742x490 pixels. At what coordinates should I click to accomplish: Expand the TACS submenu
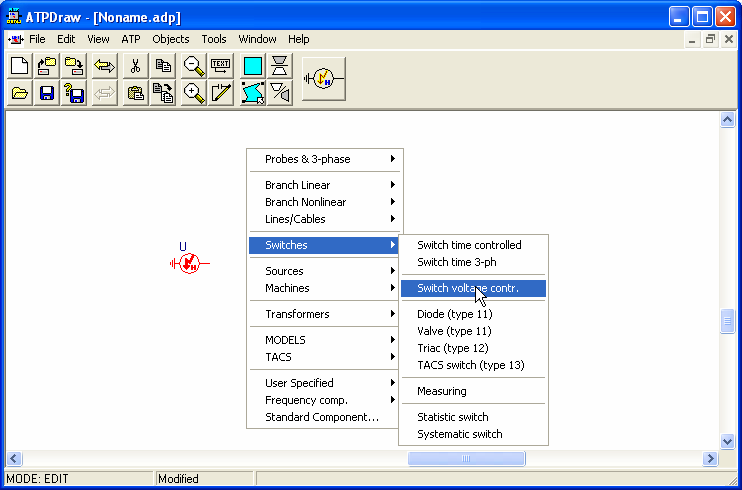[x=325, y=357]
